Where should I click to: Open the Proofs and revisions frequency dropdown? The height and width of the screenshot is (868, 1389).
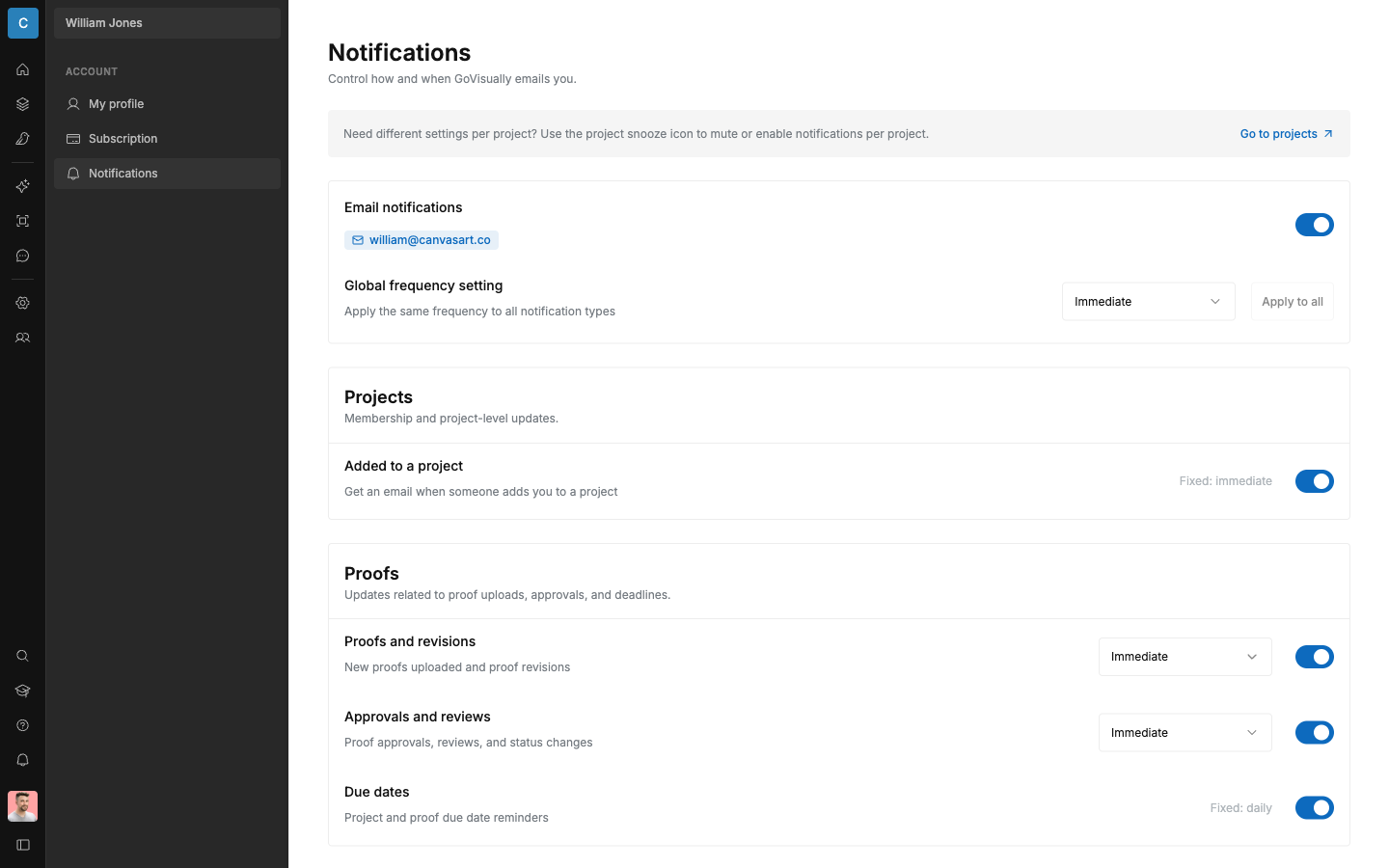click(x=1185, y=657)
